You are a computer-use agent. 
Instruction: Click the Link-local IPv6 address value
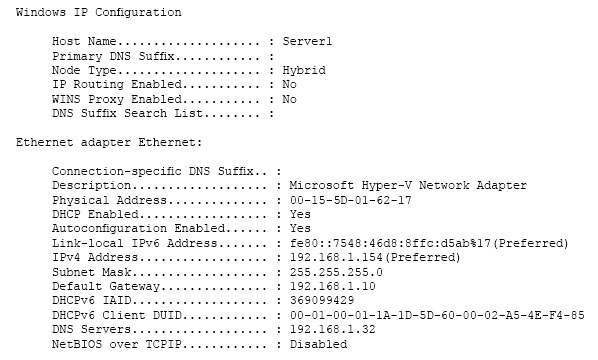429,243
